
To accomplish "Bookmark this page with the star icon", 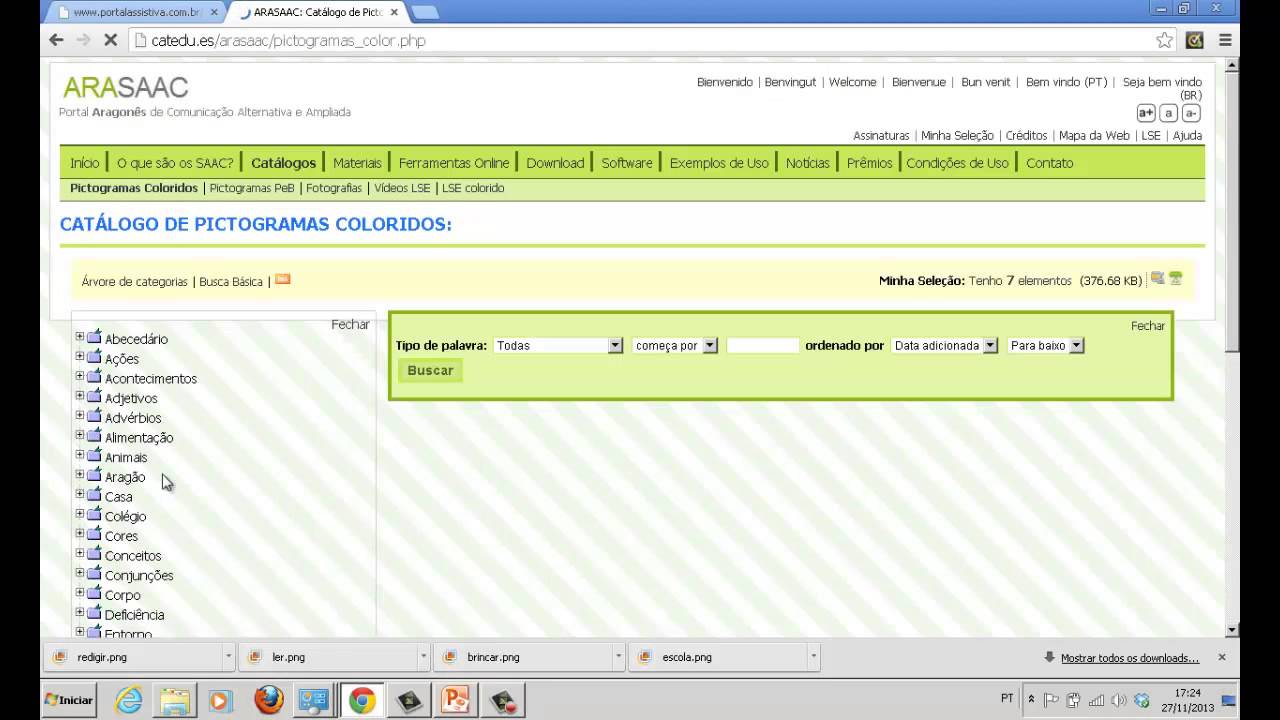I will click(1164, 40).
